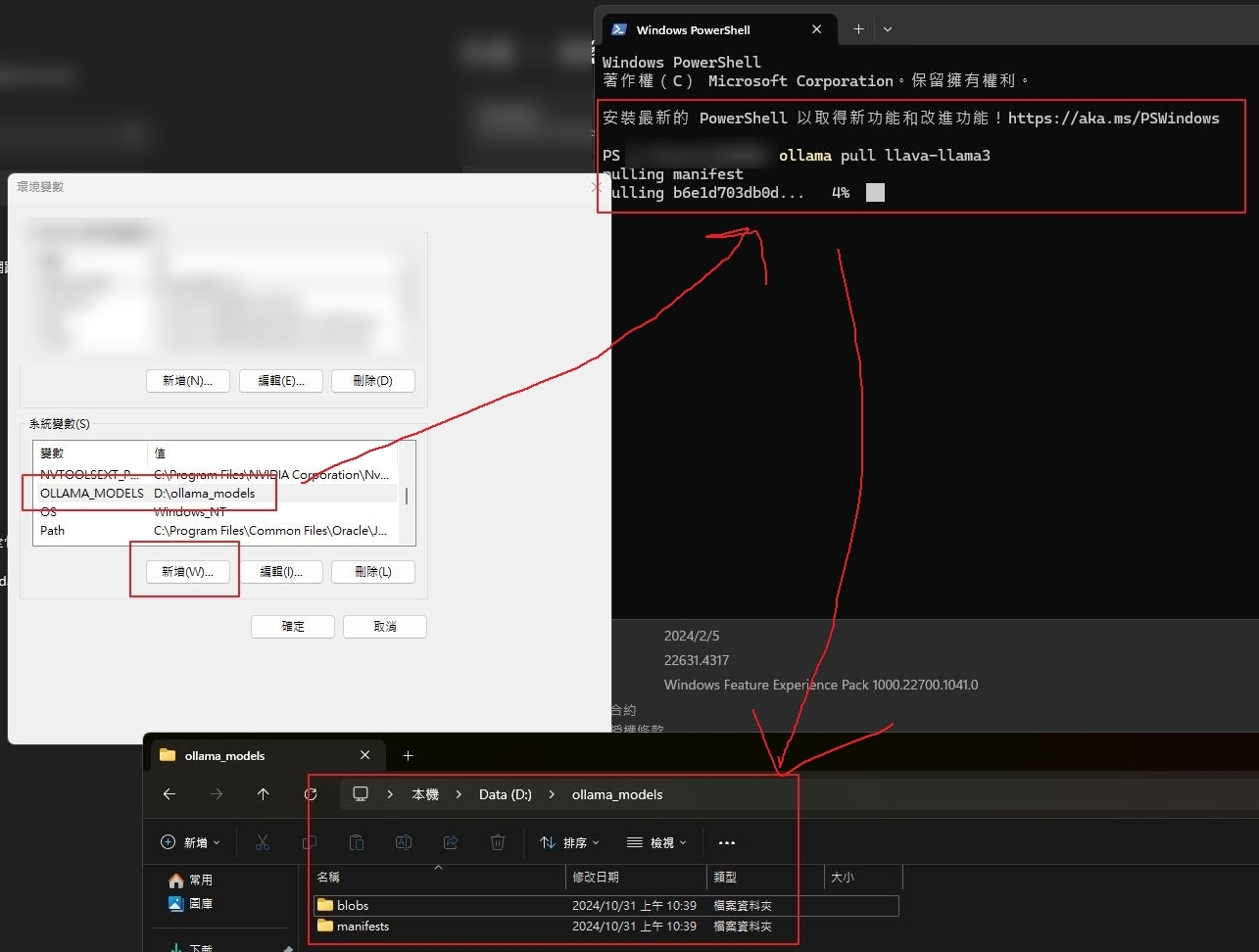Sort by 修改日期 column header

(636, 877)
